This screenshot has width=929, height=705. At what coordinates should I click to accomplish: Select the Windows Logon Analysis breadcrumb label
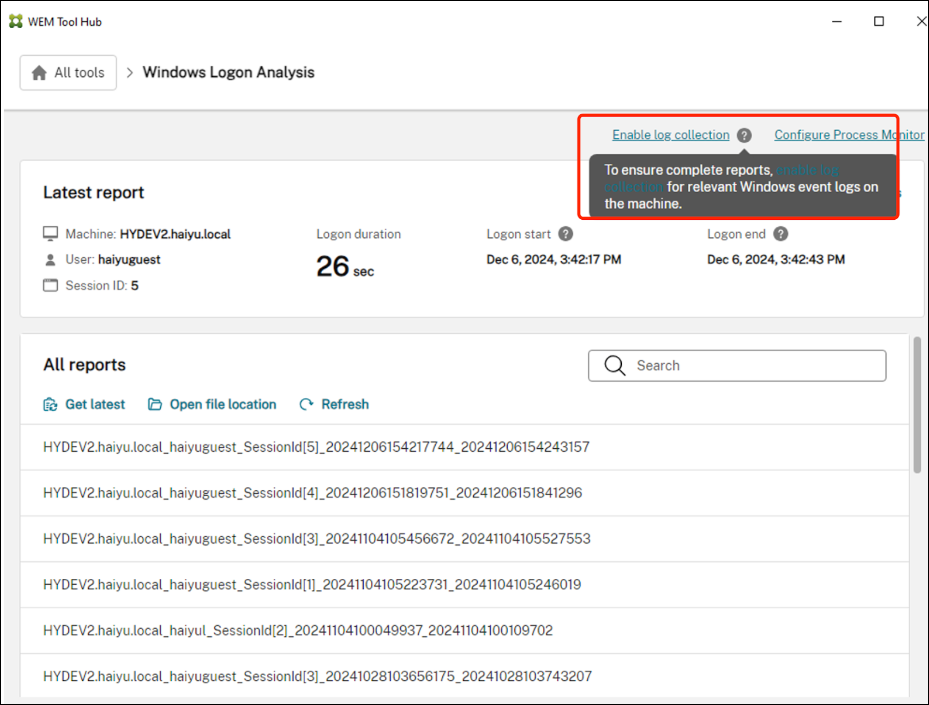(228, 72)
